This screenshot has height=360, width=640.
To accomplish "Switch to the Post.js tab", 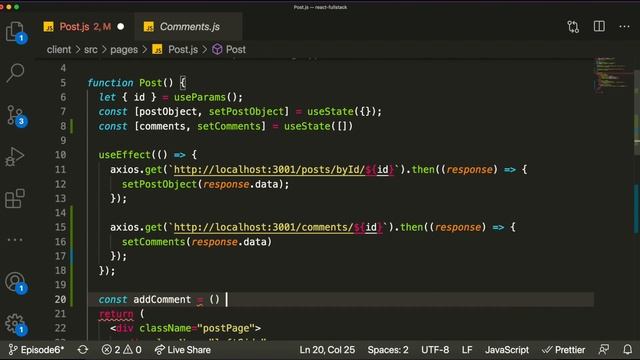I will pos(85,27).
